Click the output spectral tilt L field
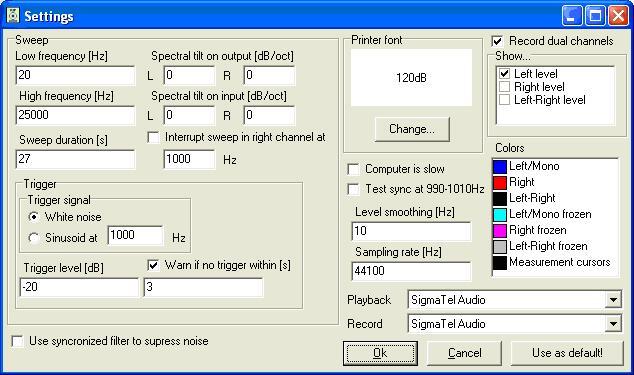The image size is (634, 375). click(189, 75)
